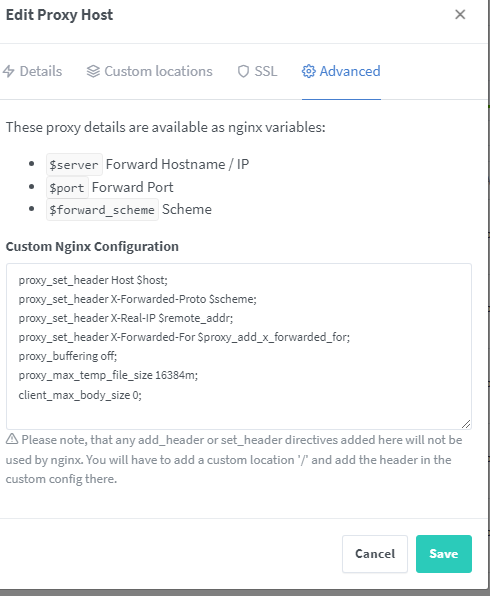Click the shield SSL icon

tap(243, 71)
